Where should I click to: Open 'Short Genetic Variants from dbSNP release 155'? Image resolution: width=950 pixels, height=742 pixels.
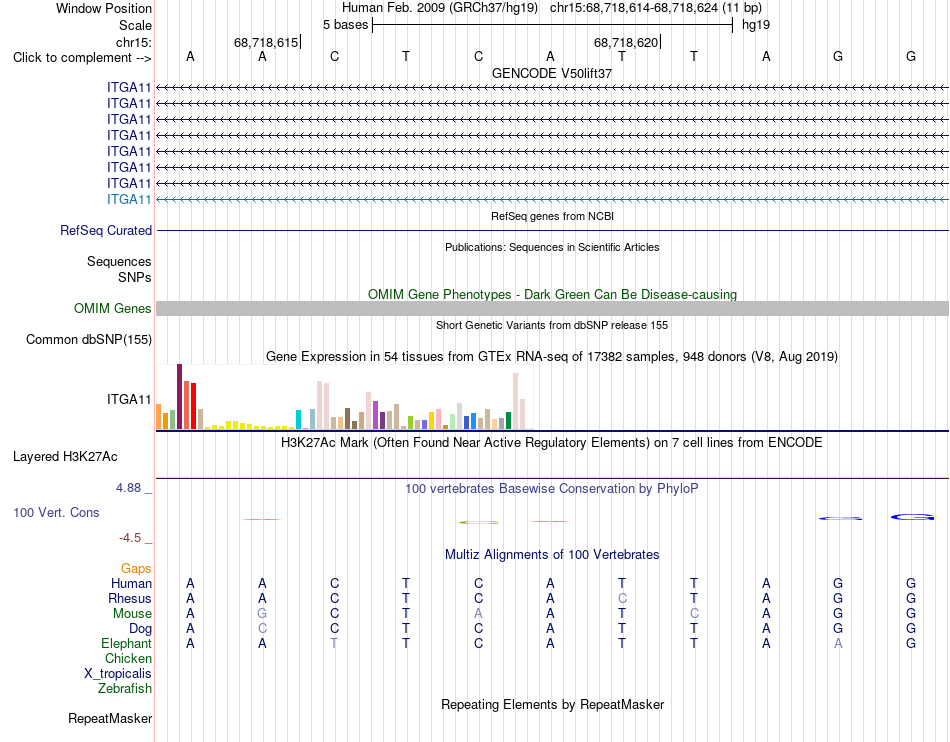[552, 325]
